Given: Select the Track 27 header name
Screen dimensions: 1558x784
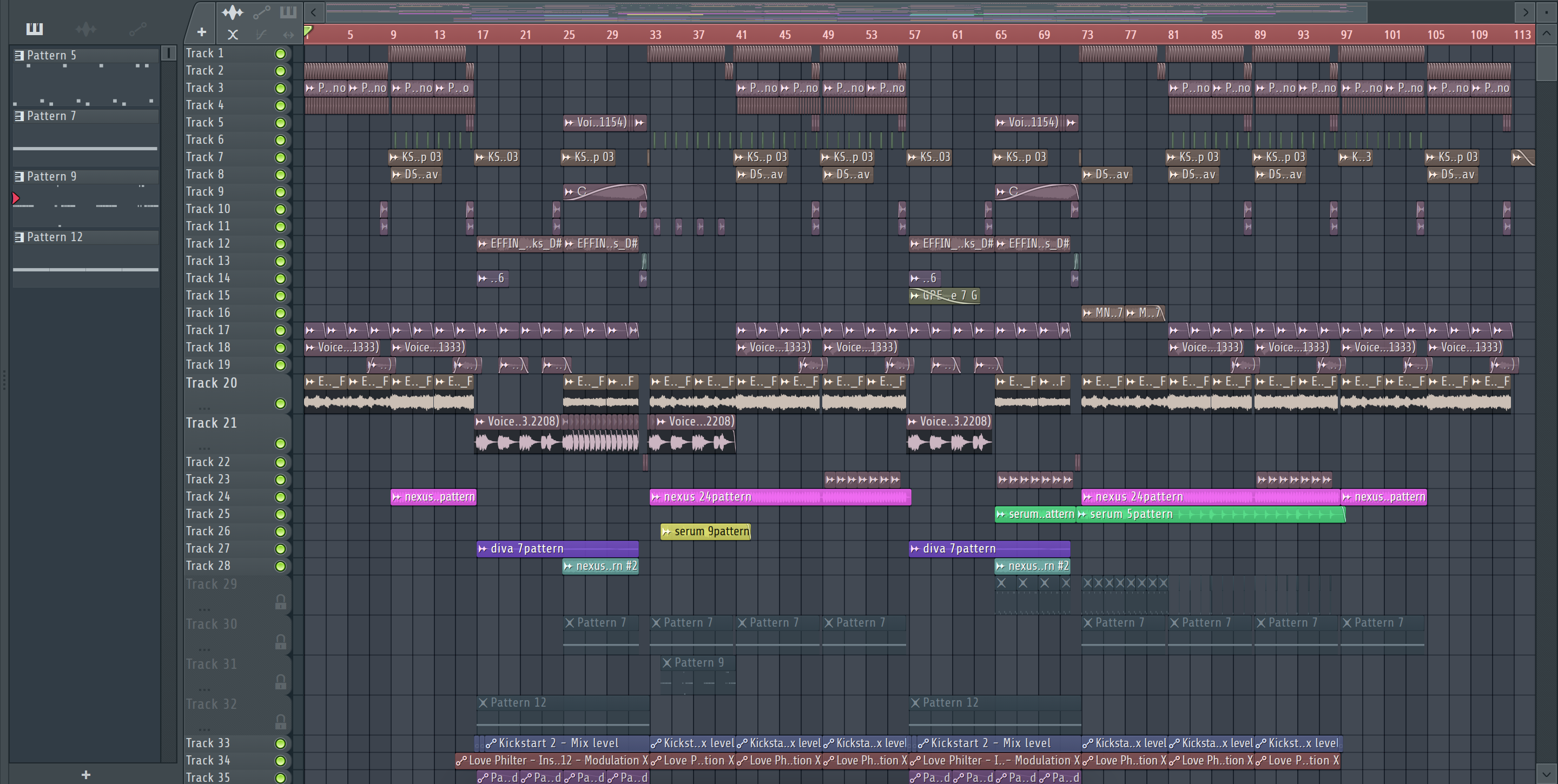Looking at the screenshot, I should 208,548.
